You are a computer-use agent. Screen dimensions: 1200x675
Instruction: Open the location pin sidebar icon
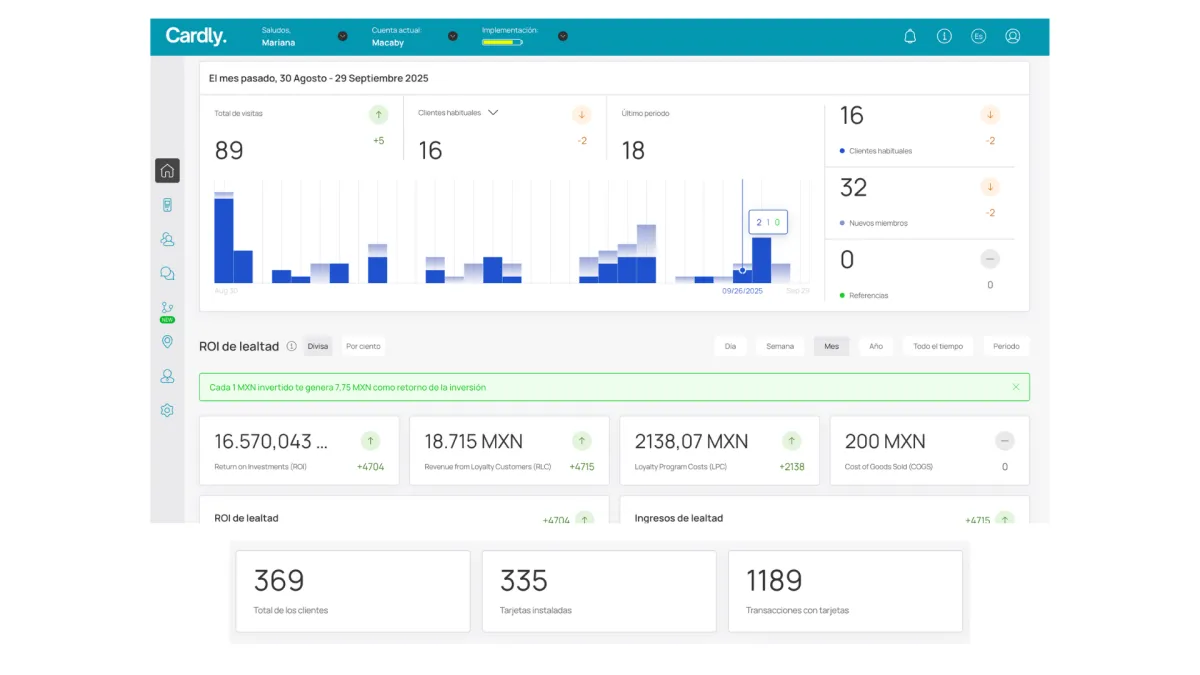coord(167,342)
